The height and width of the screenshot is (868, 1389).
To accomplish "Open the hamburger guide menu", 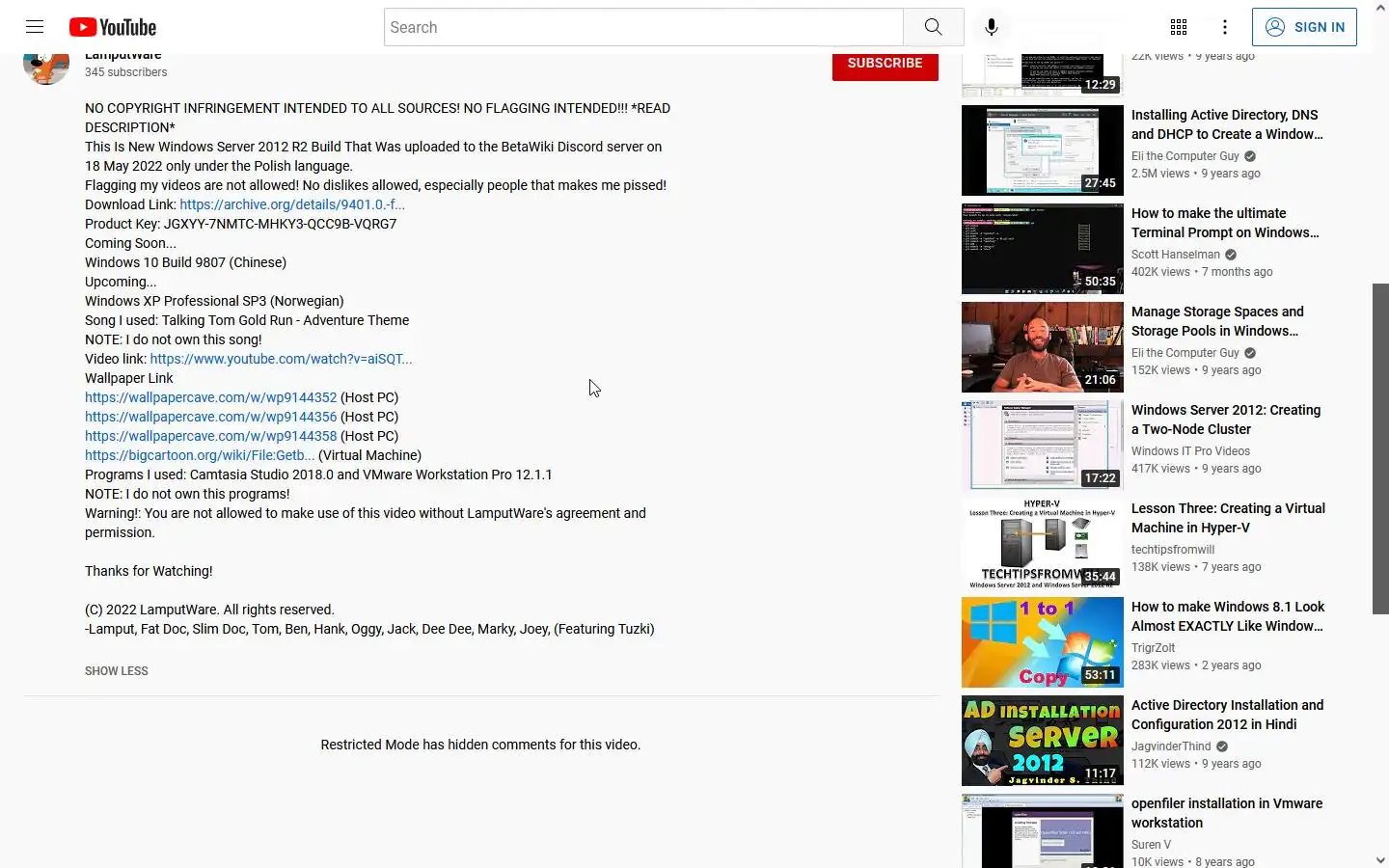I will 35,27.
